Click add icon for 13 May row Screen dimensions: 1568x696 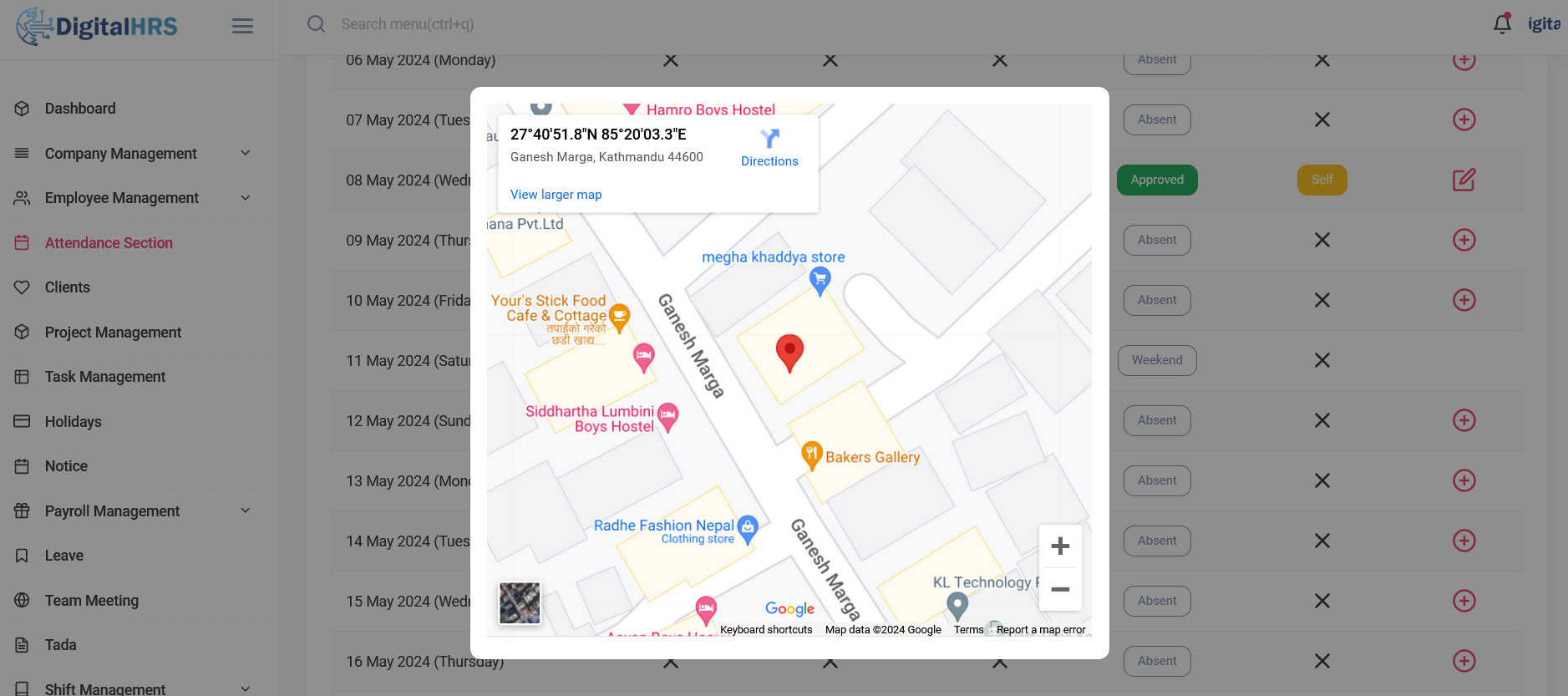(x=1464, y=480)
